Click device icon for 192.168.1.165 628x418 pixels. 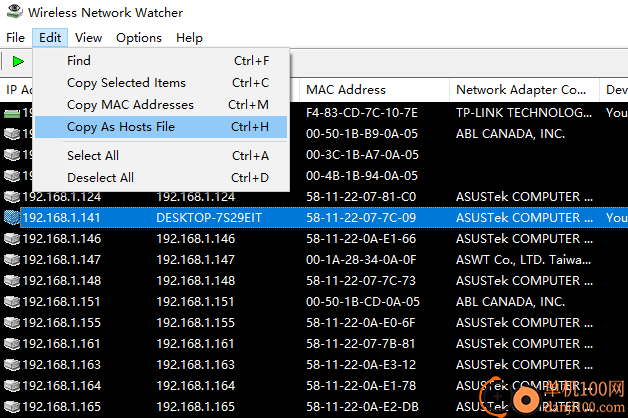pos(12,407)
